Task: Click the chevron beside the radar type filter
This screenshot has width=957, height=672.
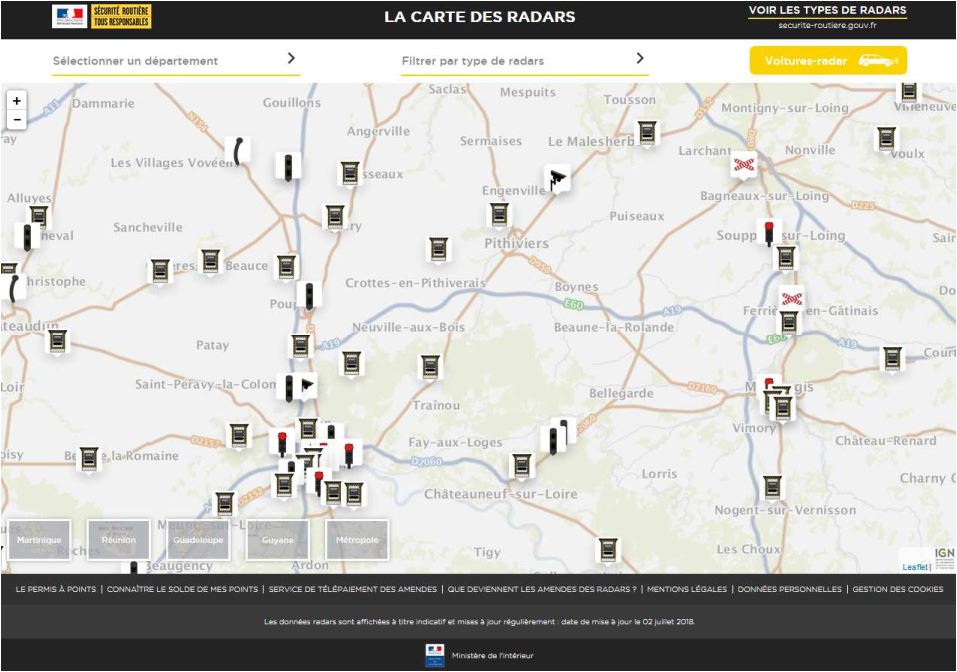Action: (640, 58)
